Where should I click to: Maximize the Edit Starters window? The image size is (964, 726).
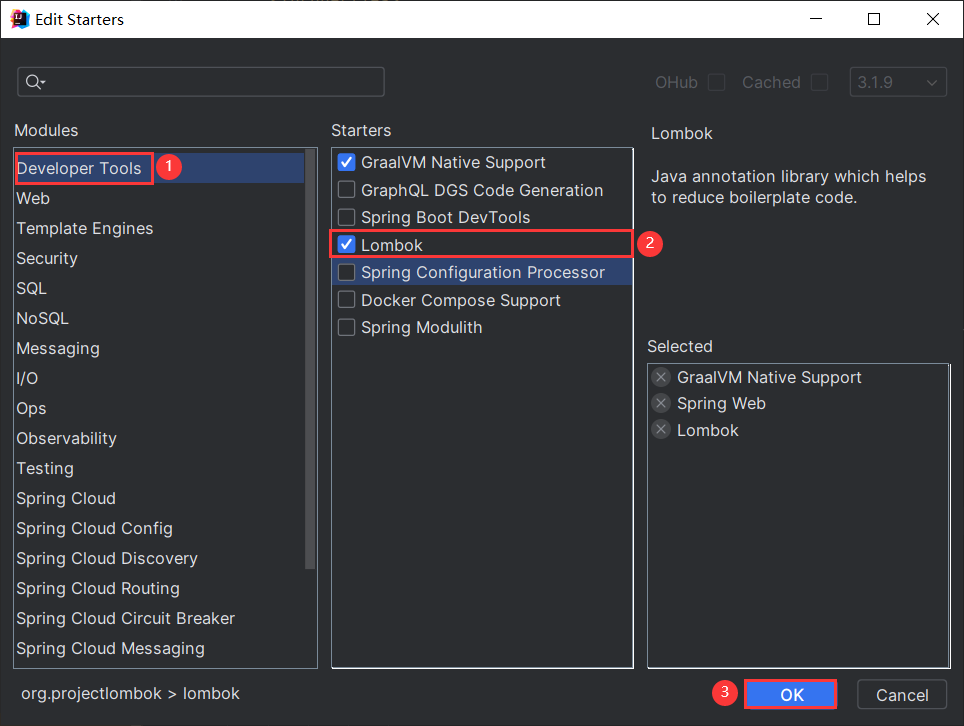point(874,19)
